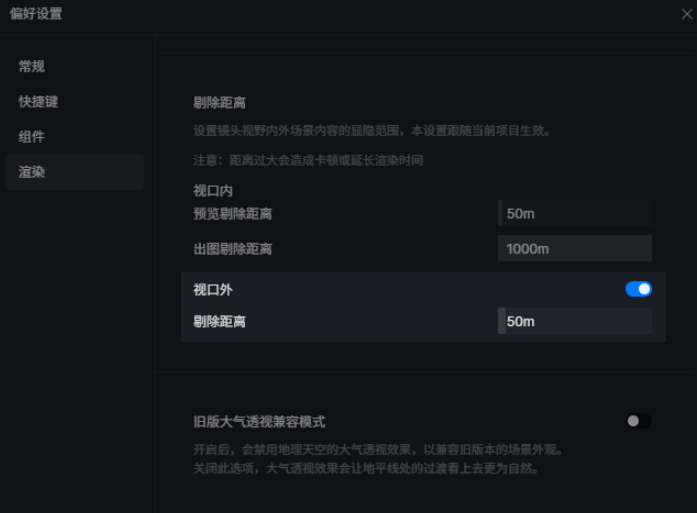Click the 大气透视 compatibility description text

pos(377,459)
